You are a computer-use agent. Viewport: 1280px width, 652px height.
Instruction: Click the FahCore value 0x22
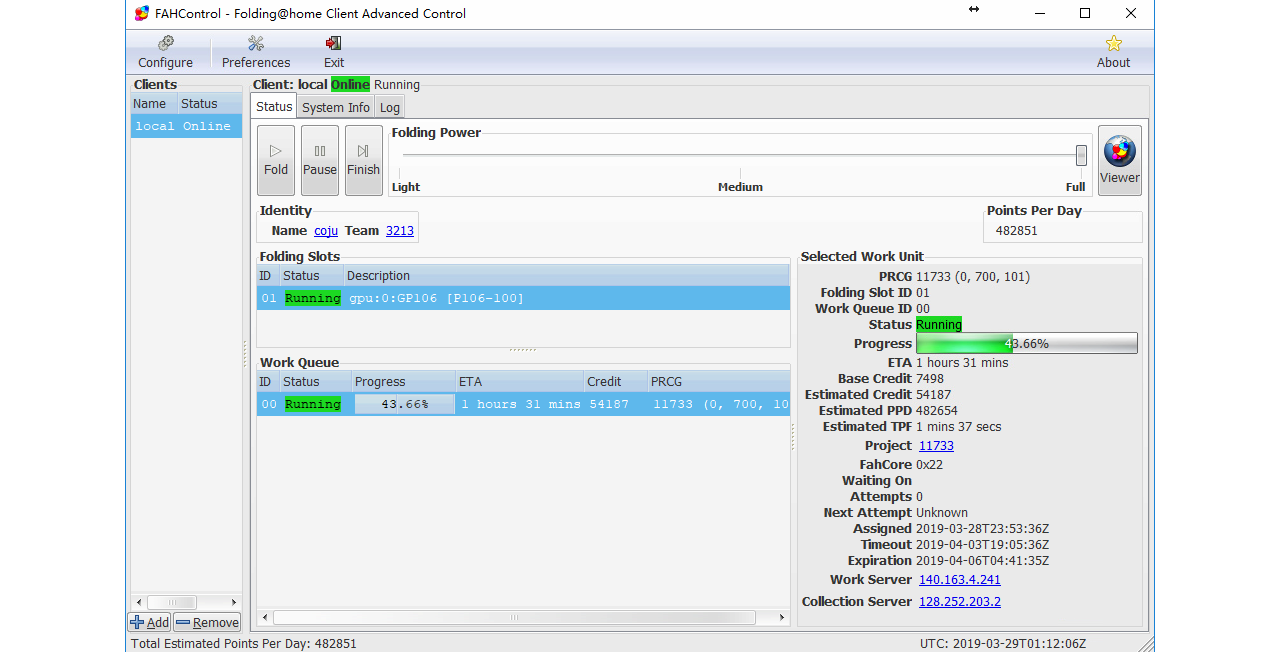pos(930,465)
